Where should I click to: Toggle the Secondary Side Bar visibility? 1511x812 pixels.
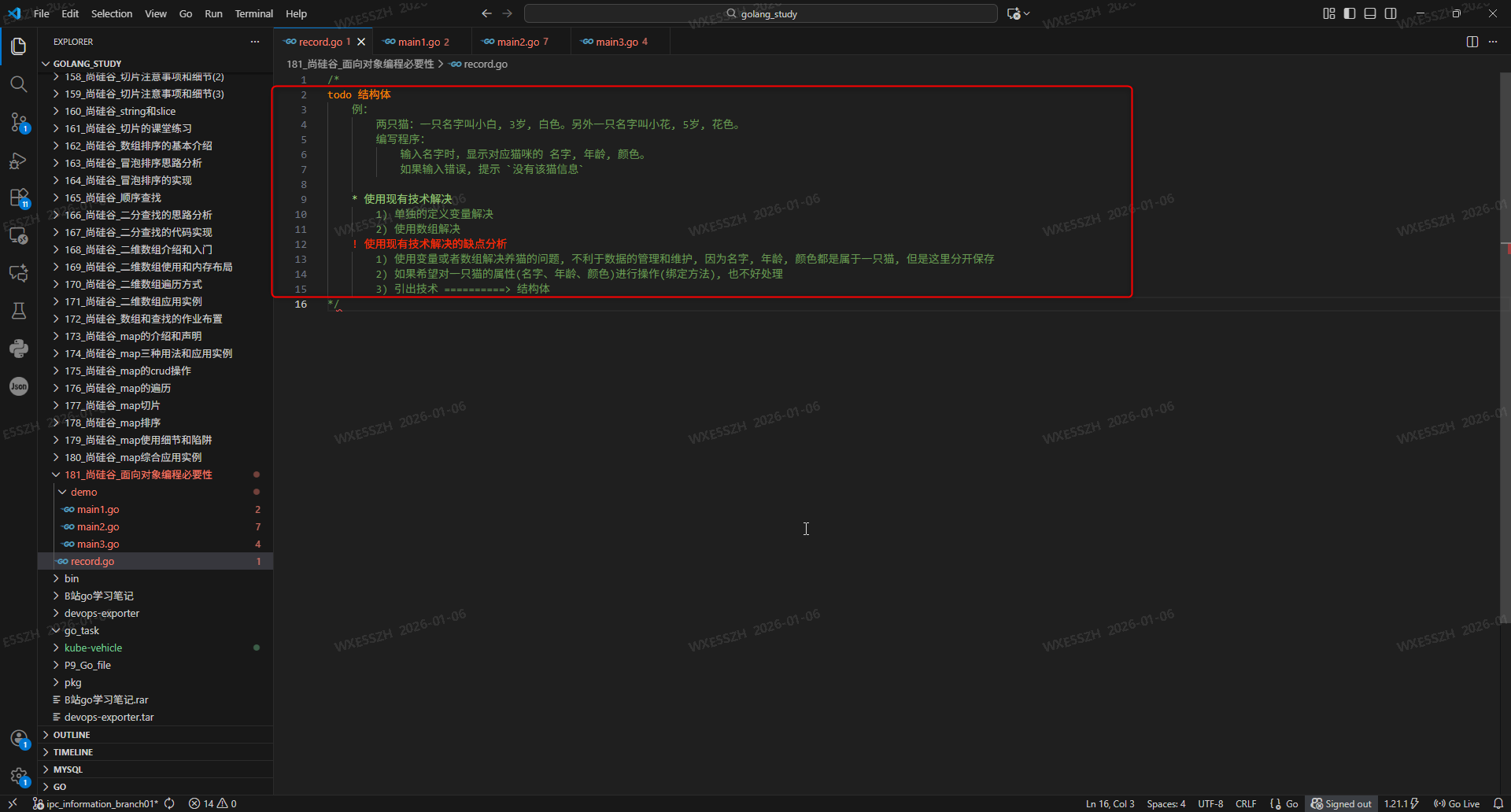1391,13
